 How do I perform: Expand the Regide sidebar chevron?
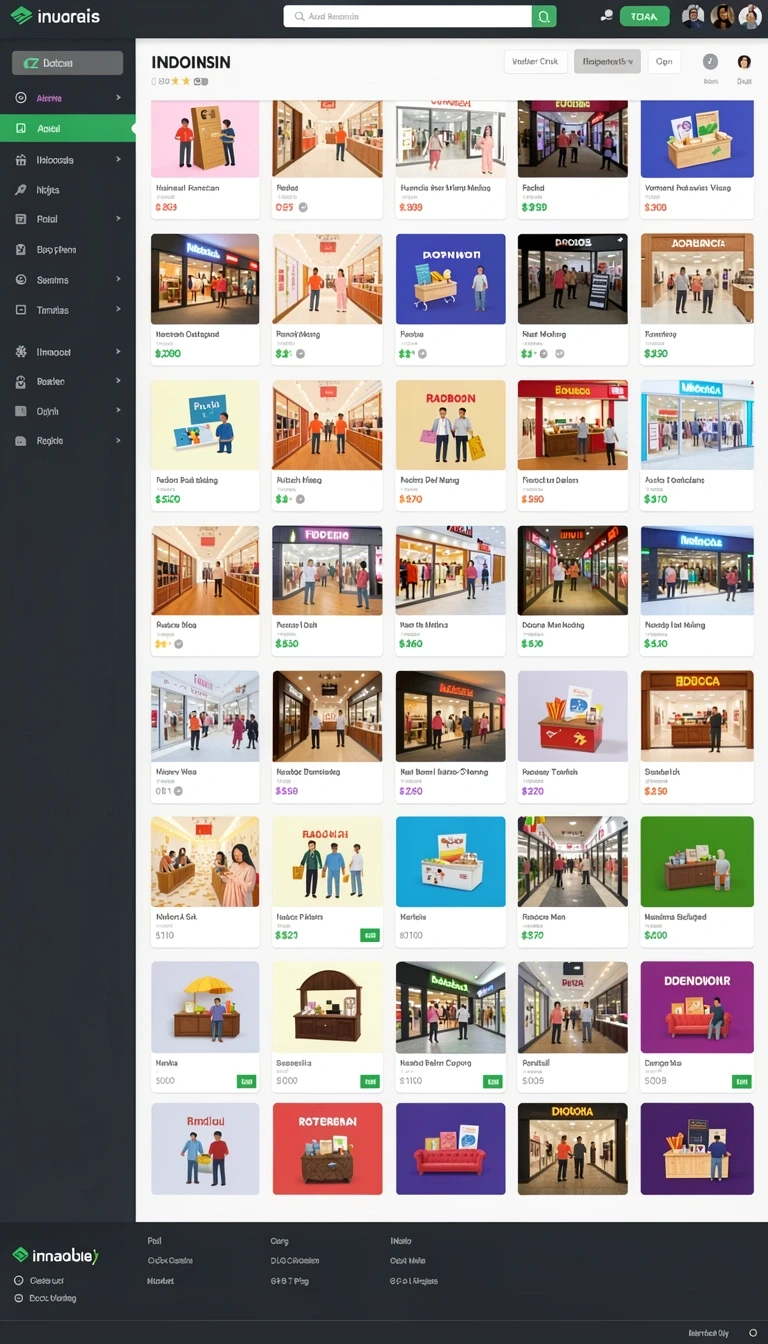tap(118, 441)
